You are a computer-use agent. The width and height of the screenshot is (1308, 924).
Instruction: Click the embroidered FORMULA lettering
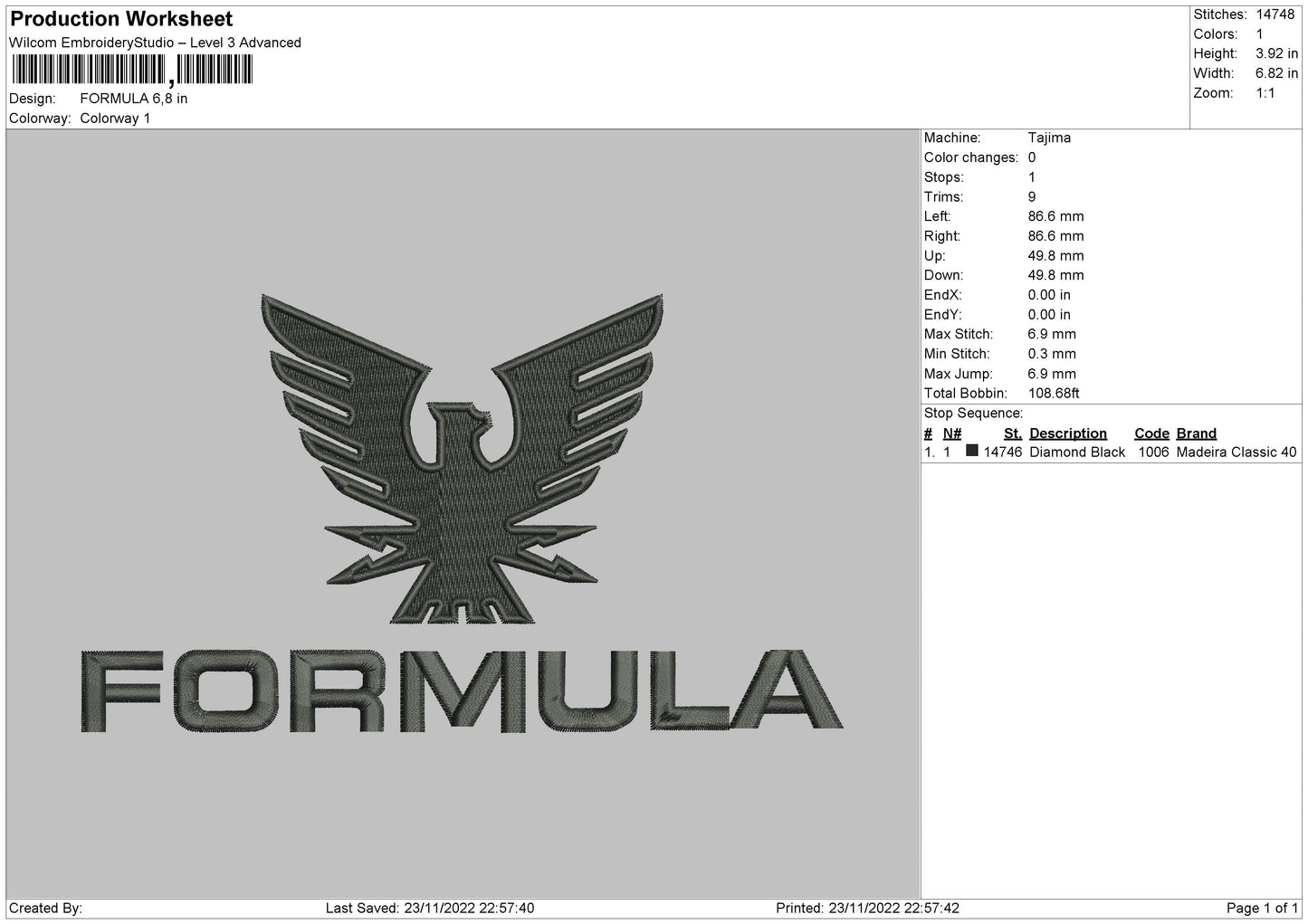coord(462,691)
